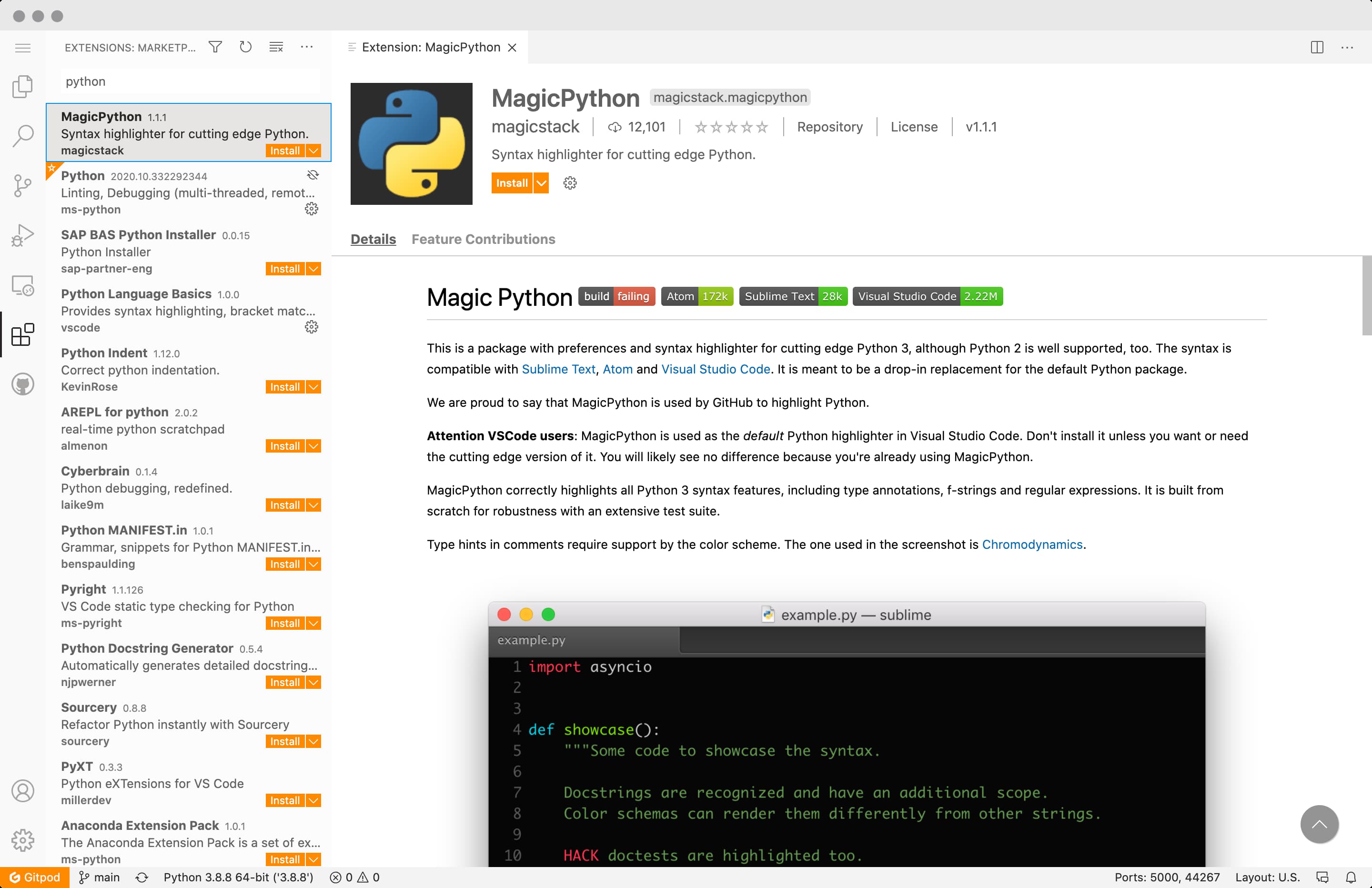Screen dimensions: 1372x888
Task: Open the Chromodynamics link
Action: [1032, 545]
